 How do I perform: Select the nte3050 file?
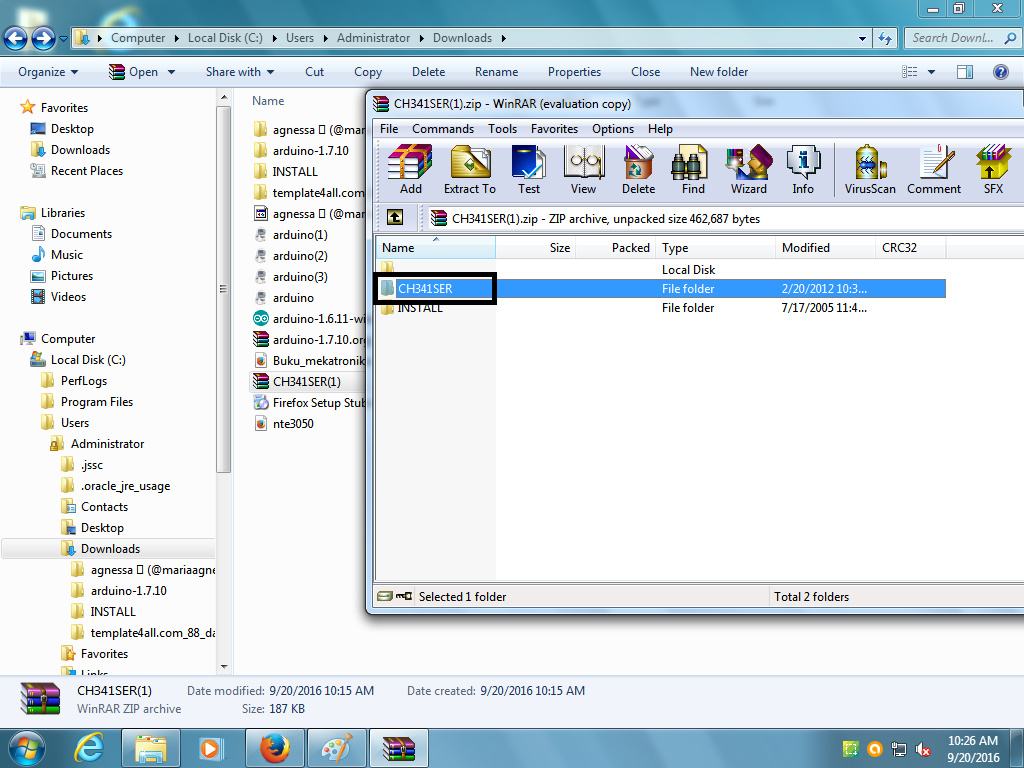pos(293,424)
